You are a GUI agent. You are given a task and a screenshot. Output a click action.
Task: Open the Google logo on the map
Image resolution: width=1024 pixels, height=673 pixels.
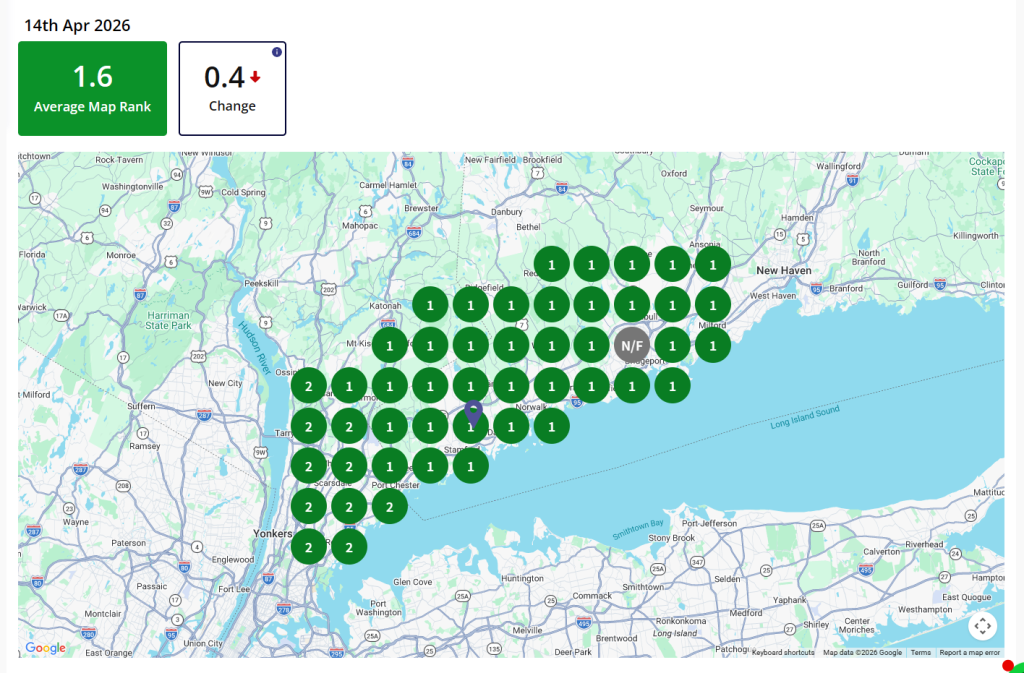tap(46, 648)
